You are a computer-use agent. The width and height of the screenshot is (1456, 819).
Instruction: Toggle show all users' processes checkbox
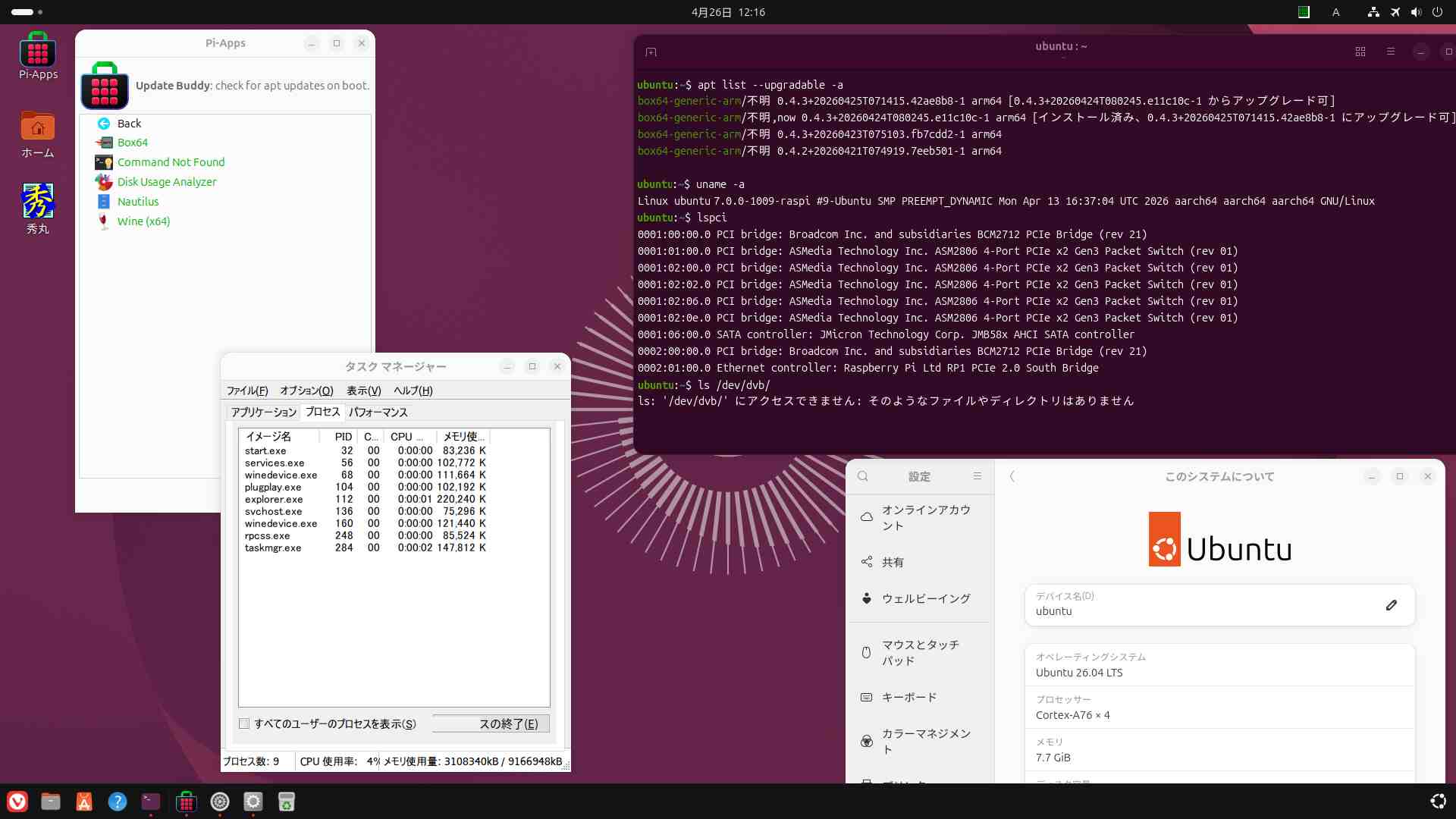[x=244, y=723]
